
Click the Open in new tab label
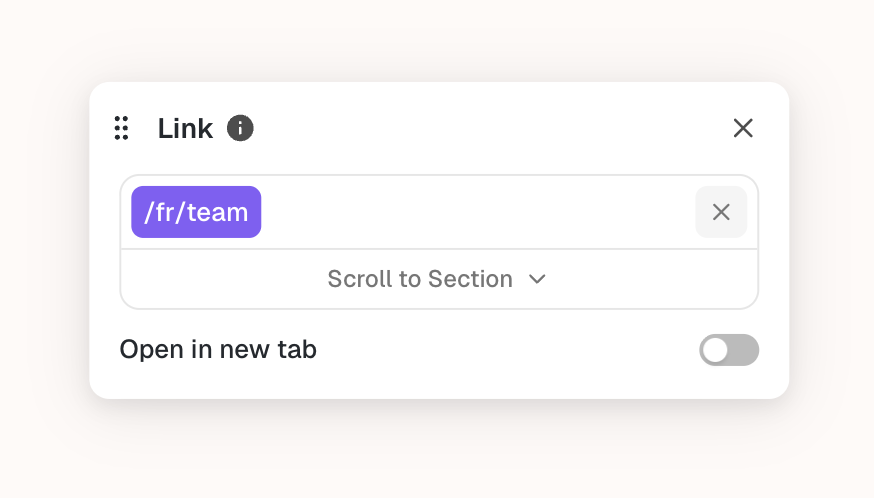(x=218, y=350)
